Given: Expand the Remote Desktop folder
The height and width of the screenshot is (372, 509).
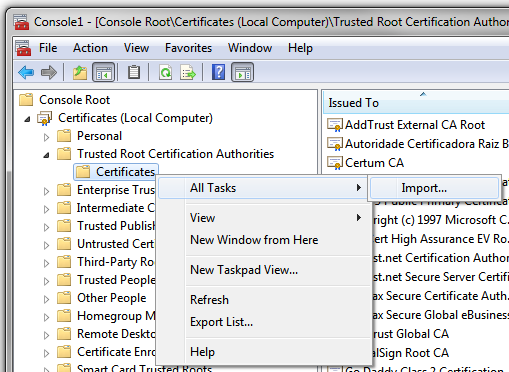Looking at the screenshot, I should click(x=47, y=335).
